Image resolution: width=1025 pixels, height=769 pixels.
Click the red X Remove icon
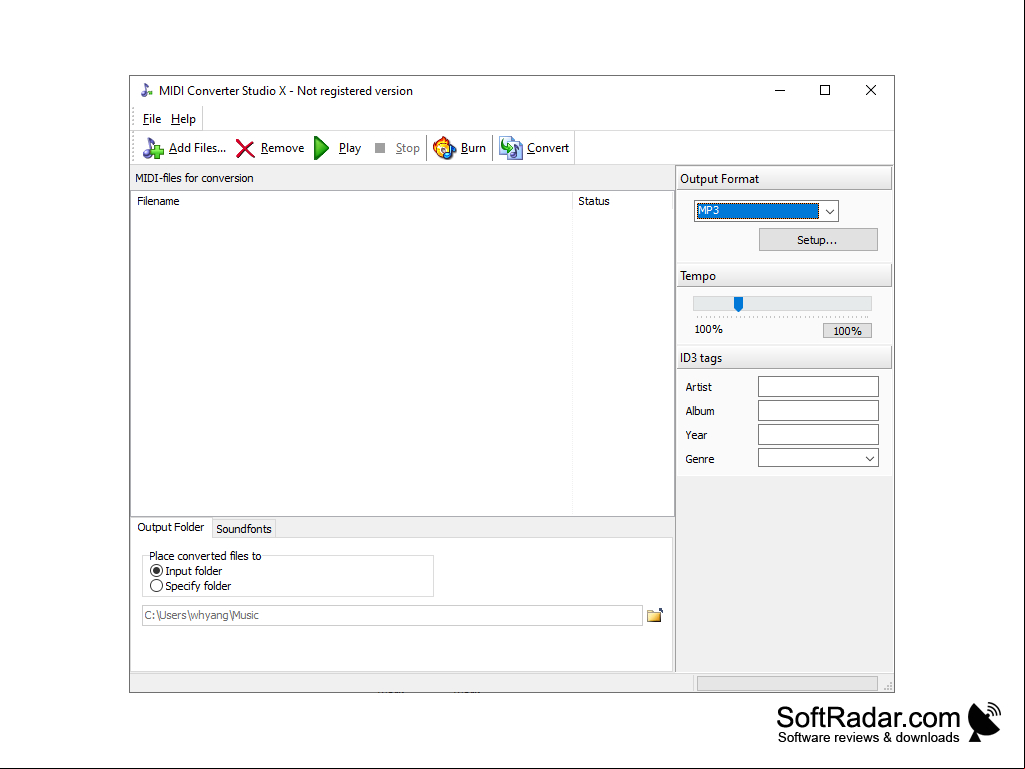[x=245, y=148]
